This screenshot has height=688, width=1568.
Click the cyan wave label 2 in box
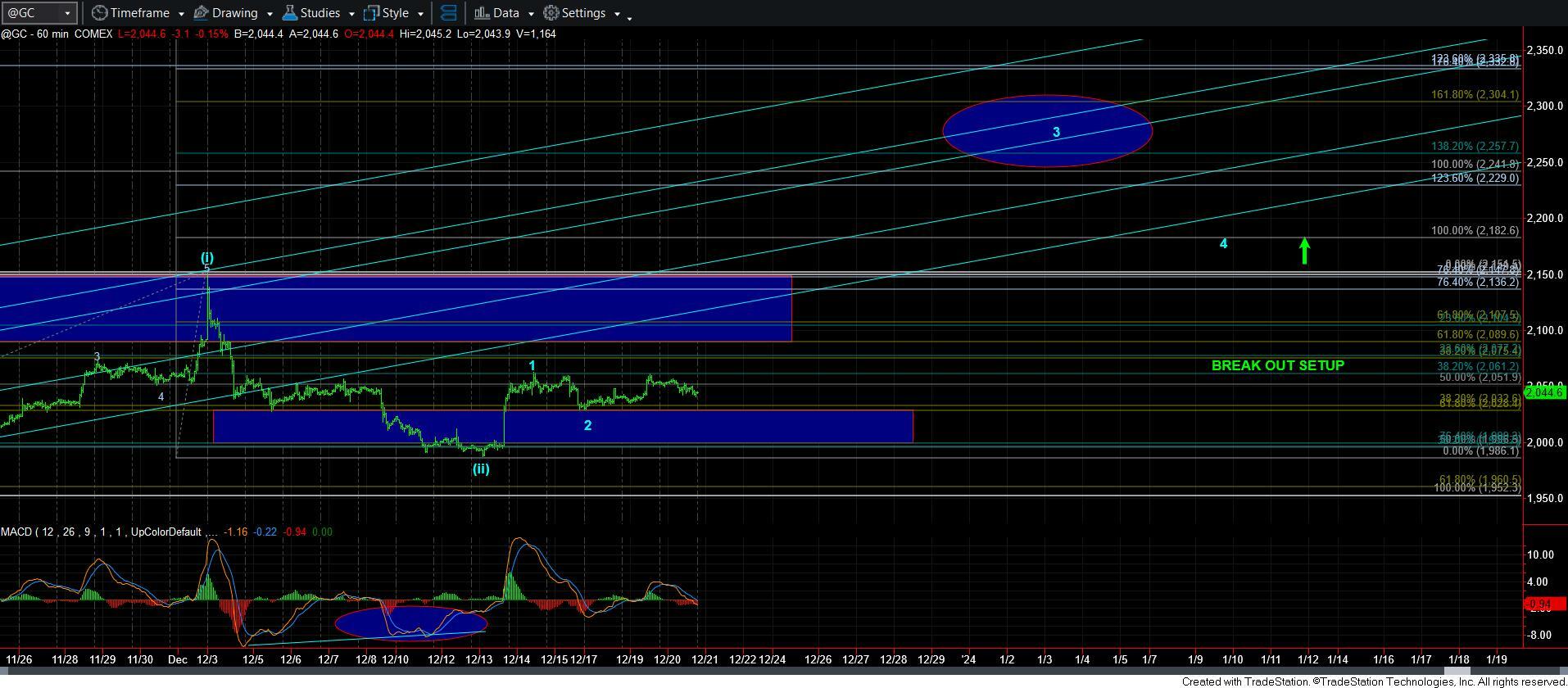pyautogui.click(x=587, y=425)
